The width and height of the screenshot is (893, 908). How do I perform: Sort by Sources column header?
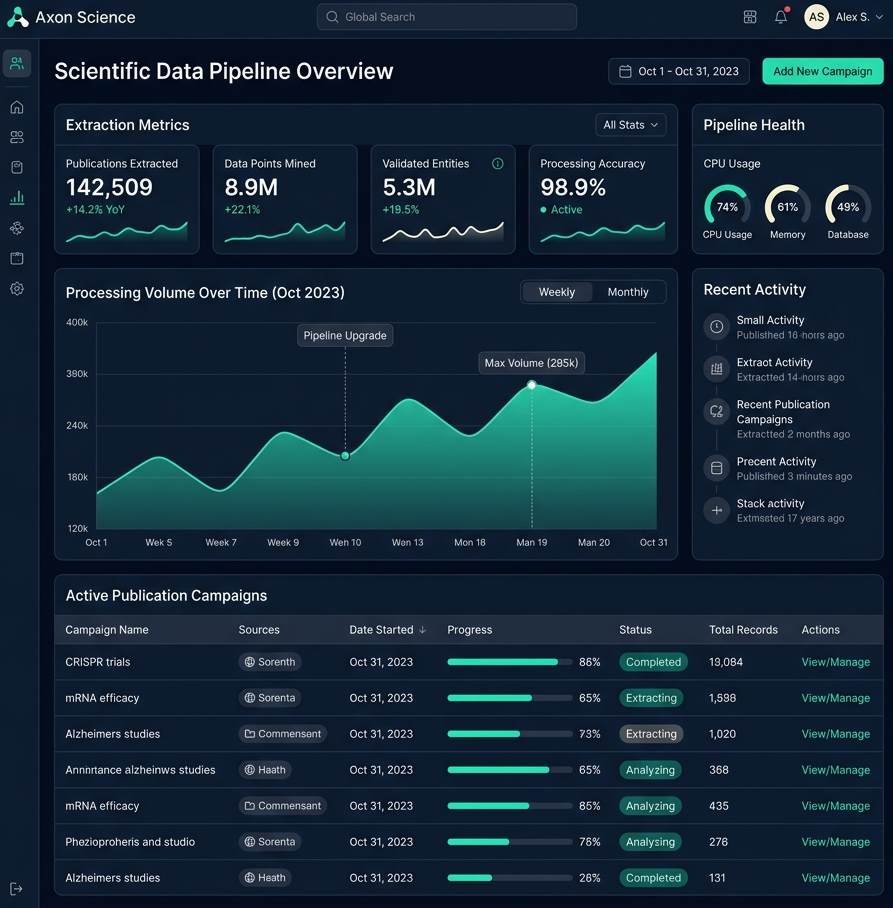point(259,629)
